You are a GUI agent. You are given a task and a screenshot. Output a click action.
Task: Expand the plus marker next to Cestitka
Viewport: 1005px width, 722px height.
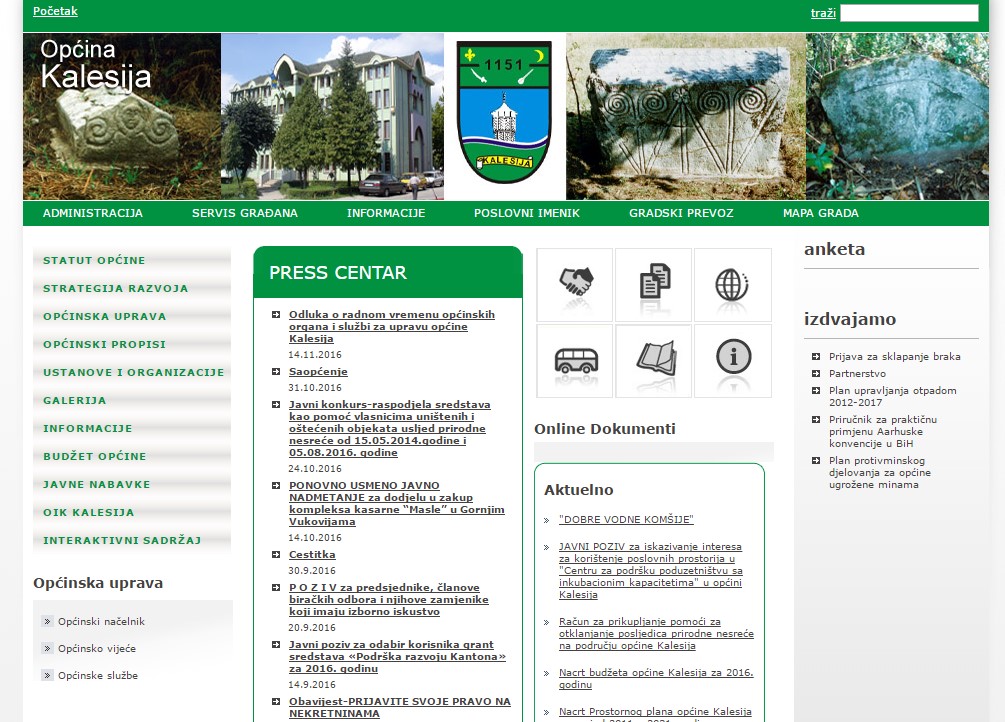[276, 554]
